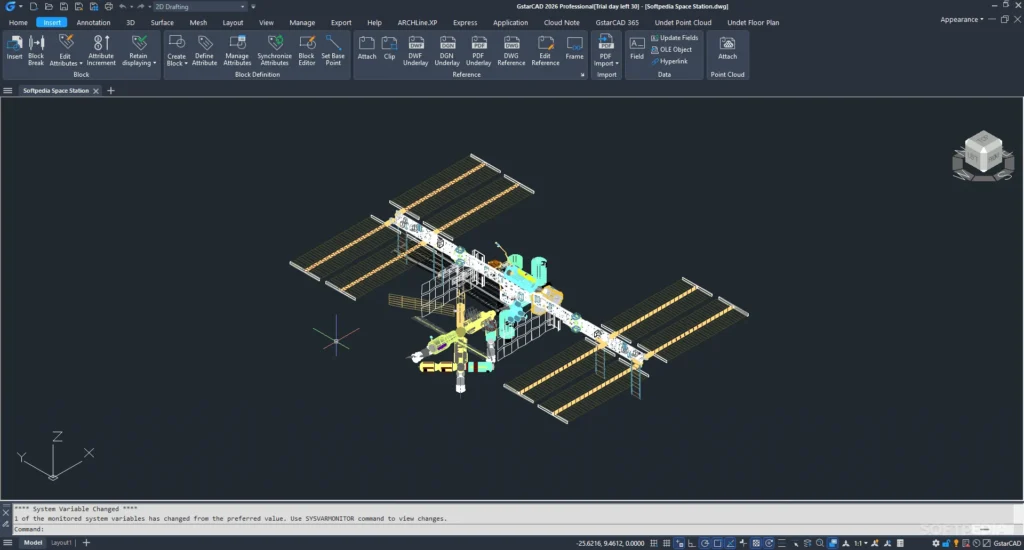Select the Softpedia Space Station drawing tab
This screenshot has width=1024, height=550.
56,91
